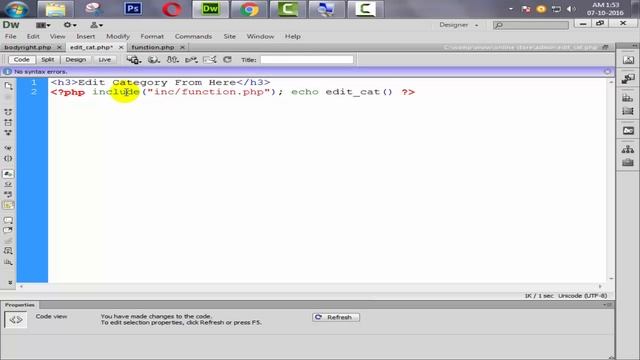Close the edit_cat.php tab
Screen dimensions: 640x360
[x=121, y=47]
